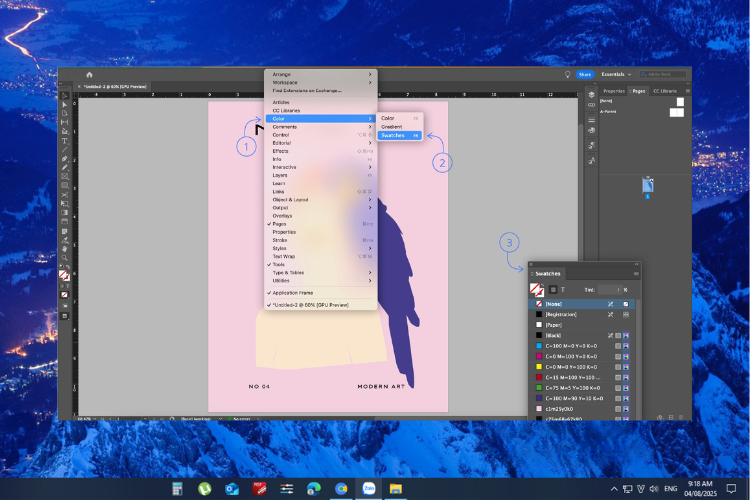The width and height of the screenshot is (750, 500).
Task: Click the page 1 thumbnail in Pages panel
Action: click(648, 185)
